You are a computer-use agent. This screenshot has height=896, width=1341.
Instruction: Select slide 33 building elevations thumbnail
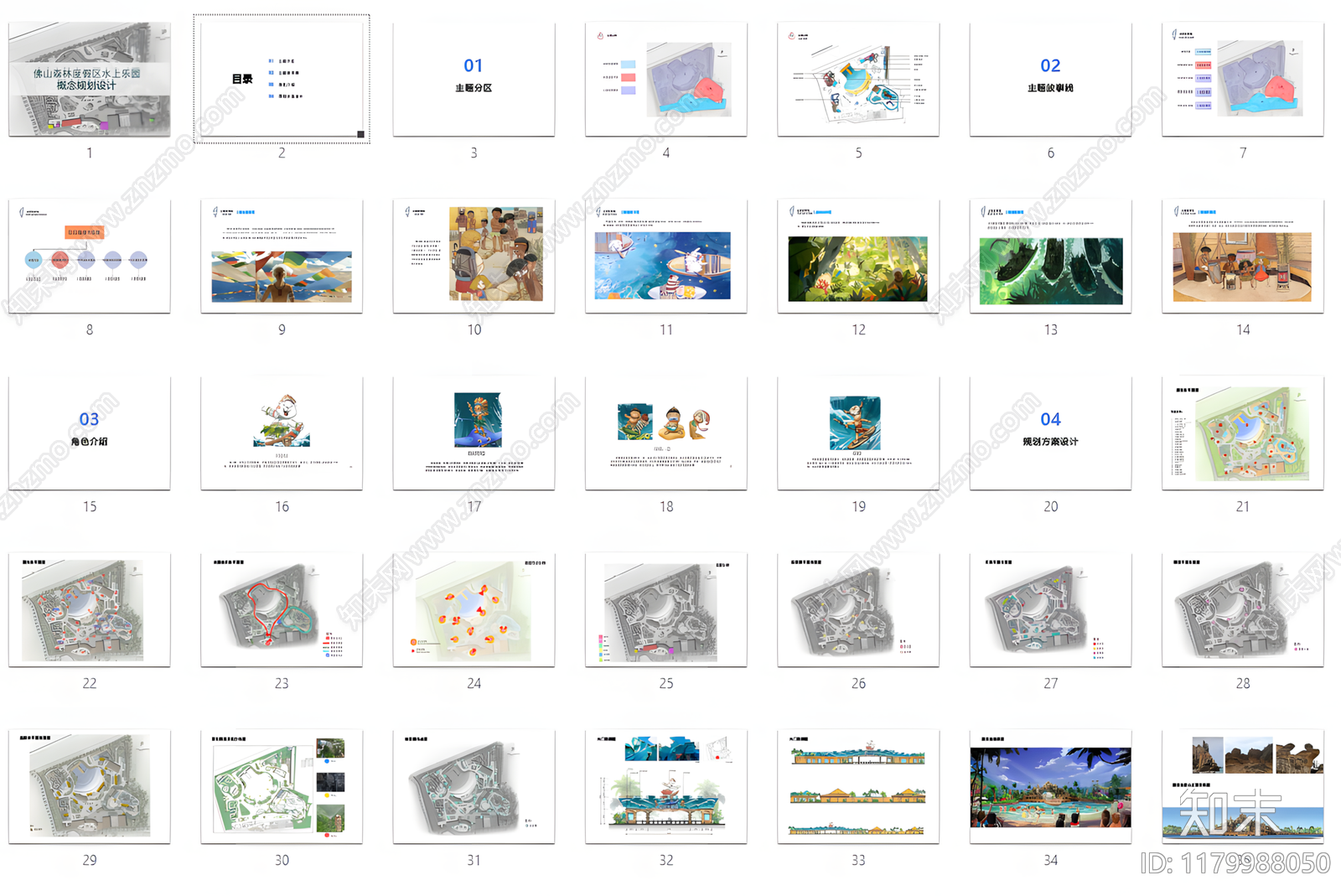click(x=858, y=786)
